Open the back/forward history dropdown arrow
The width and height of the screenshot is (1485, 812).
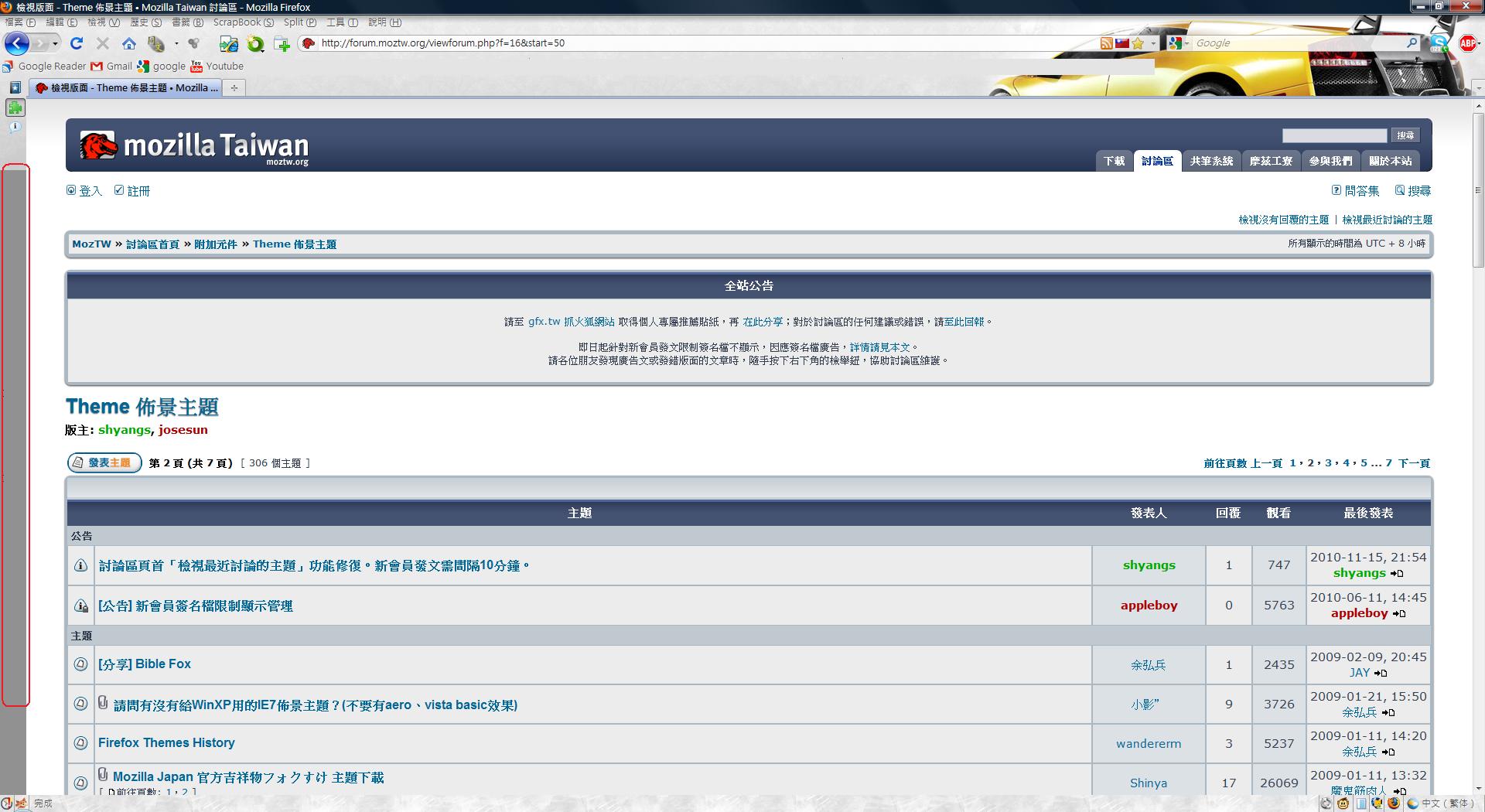pos(55,44)
